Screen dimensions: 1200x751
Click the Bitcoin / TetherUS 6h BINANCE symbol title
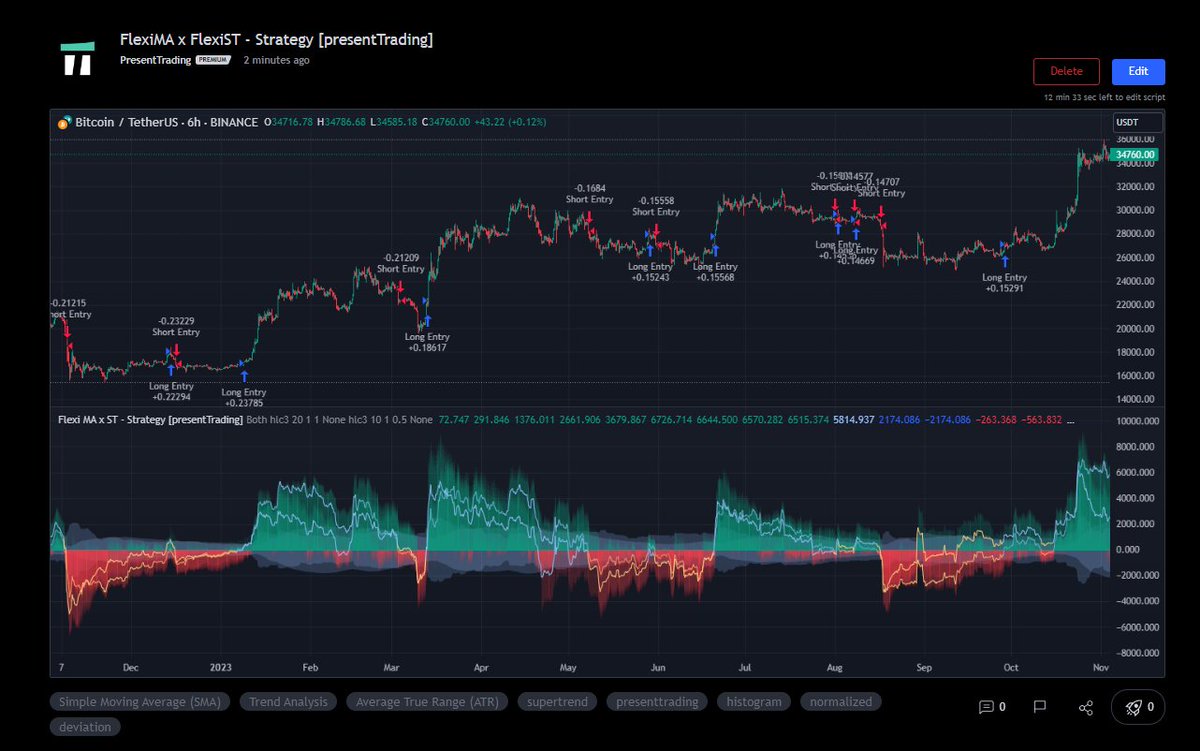(x=166, y=122)
